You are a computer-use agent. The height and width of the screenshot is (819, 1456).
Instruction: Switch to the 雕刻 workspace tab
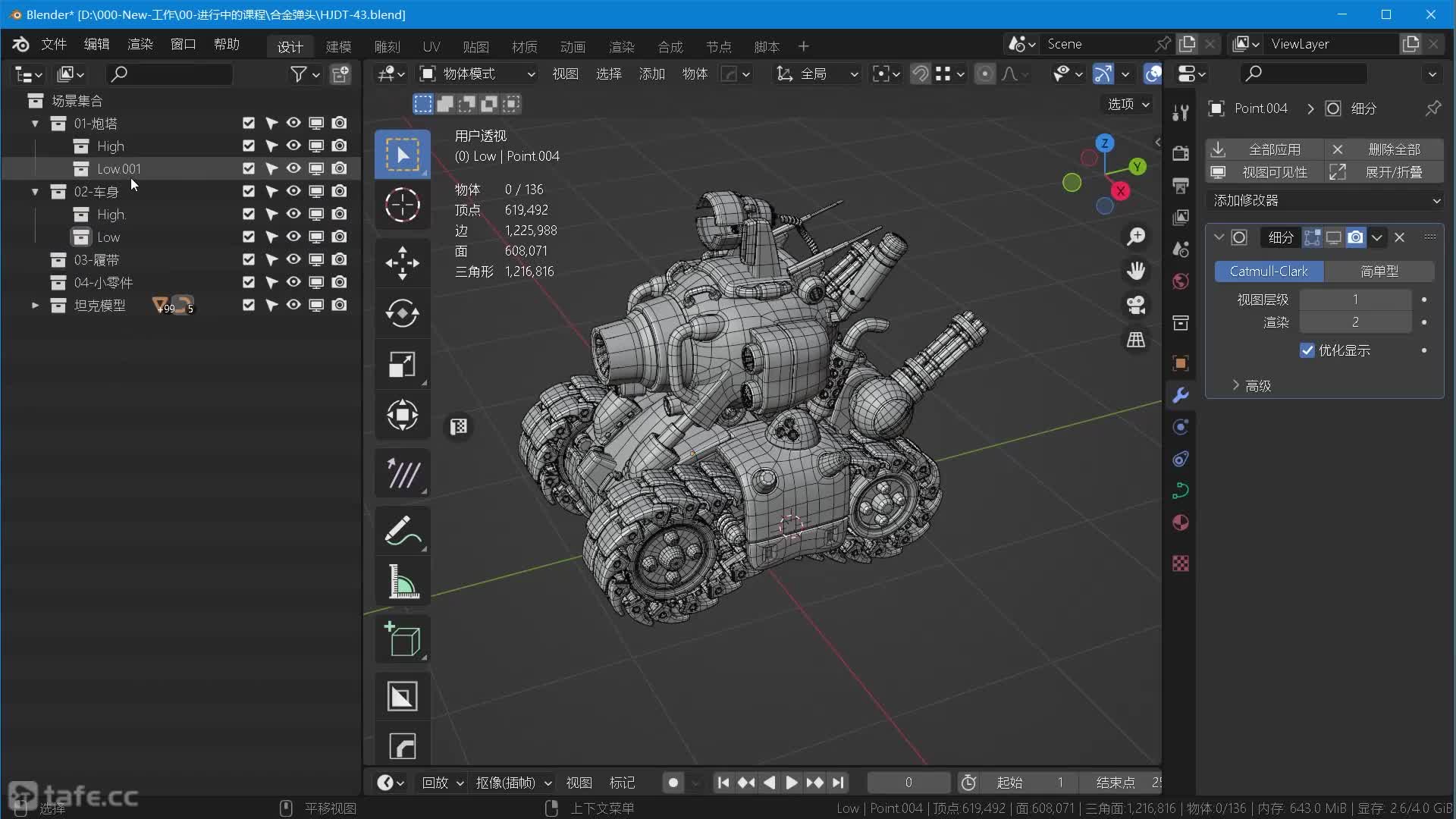click(x=387, y=46)
